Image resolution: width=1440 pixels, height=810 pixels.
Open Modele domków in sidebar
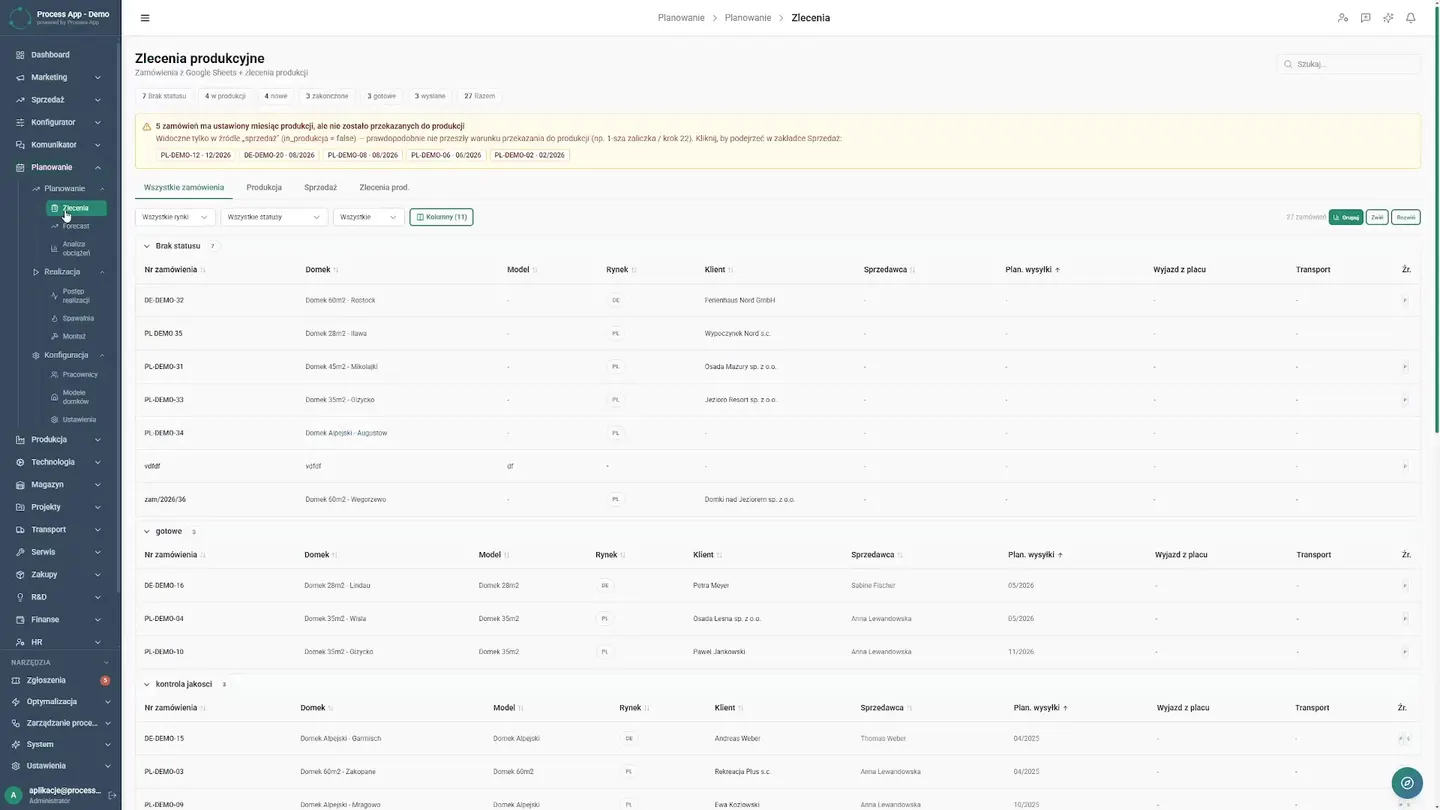[76, 397]
